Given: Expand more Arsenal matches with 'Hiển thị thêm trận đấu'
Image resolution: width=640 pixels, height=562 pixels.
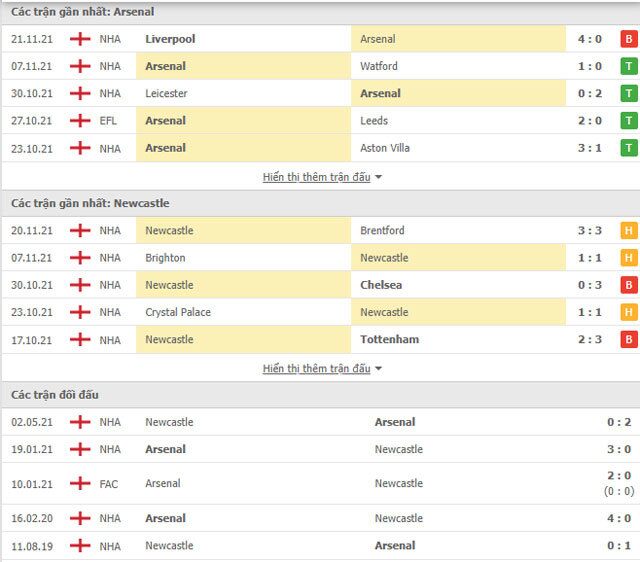Looking at the screenshot, I should pyautogui.click(x=316, y=177).
